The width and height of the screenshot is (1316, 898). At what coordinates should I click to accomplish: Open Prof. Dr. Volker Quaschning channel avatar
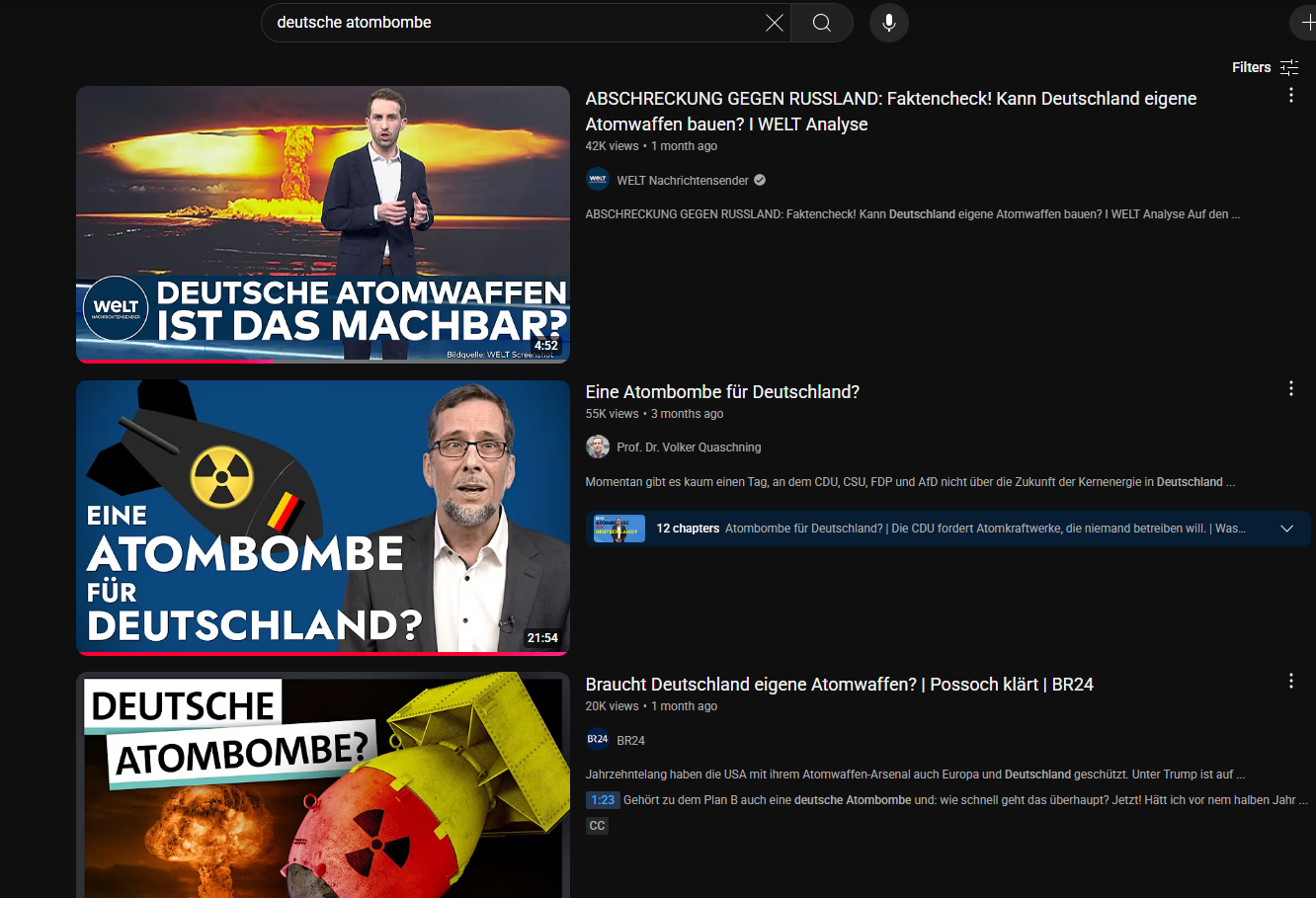click(x=598, y=447)
